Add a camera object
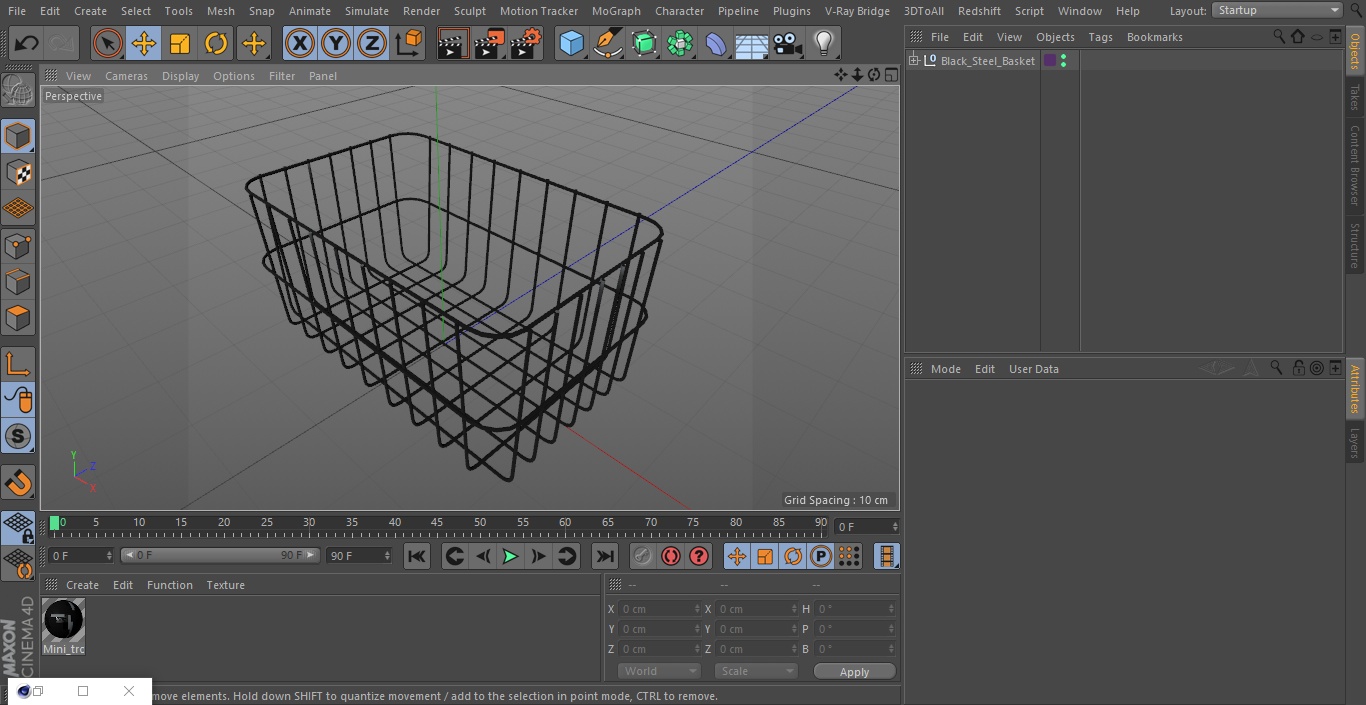This screenshot has height=705, width=1366. point(788,43)
